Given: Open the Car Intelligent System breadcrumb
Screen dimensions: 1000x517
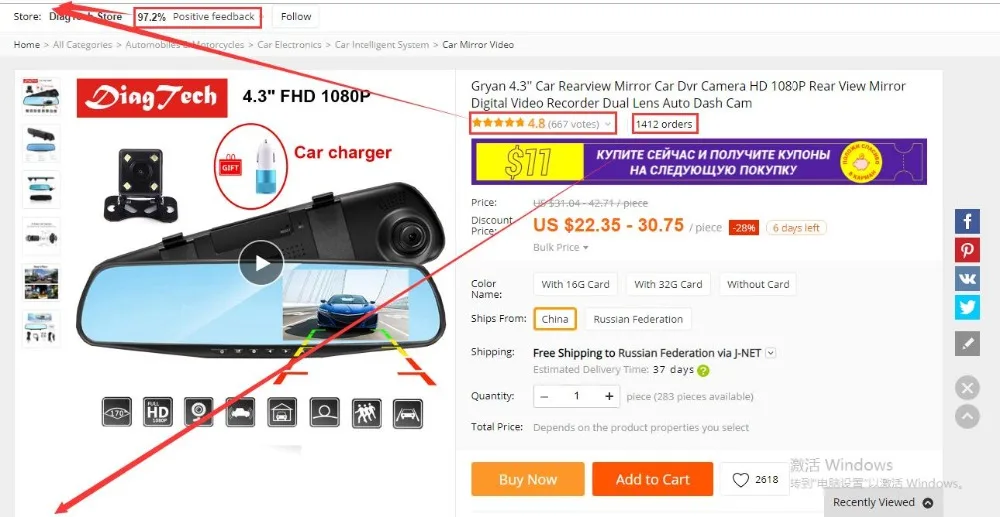Looking at the screenshot, I should click(381, 45).
